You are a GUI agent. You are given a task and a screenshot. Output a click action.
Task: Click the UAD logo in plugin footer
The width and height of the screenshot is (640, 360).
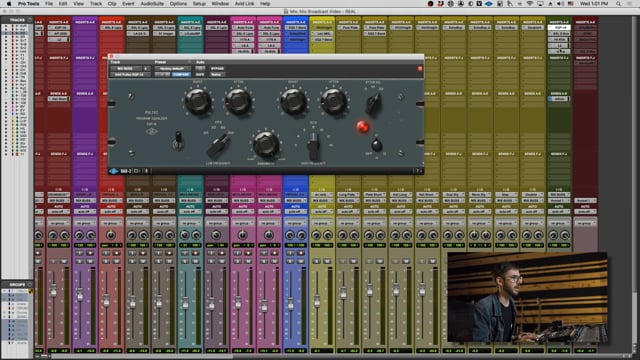pos(114,171)
